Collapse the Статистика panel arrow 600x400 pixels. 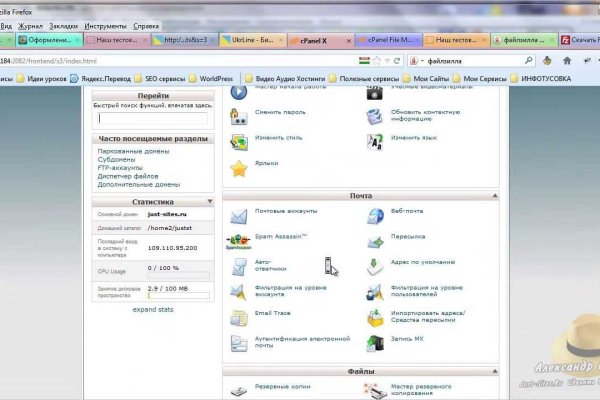(209, 201)
